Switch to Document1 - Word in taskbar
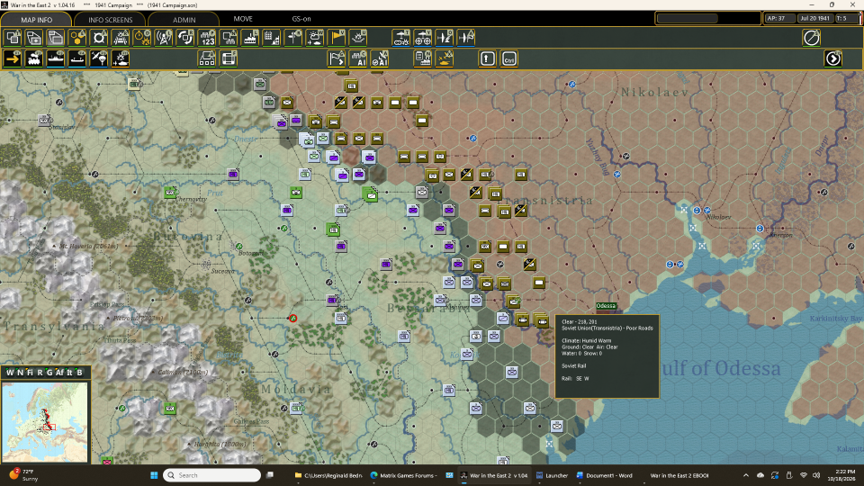The image size is (864, 486). pos(604,475)
